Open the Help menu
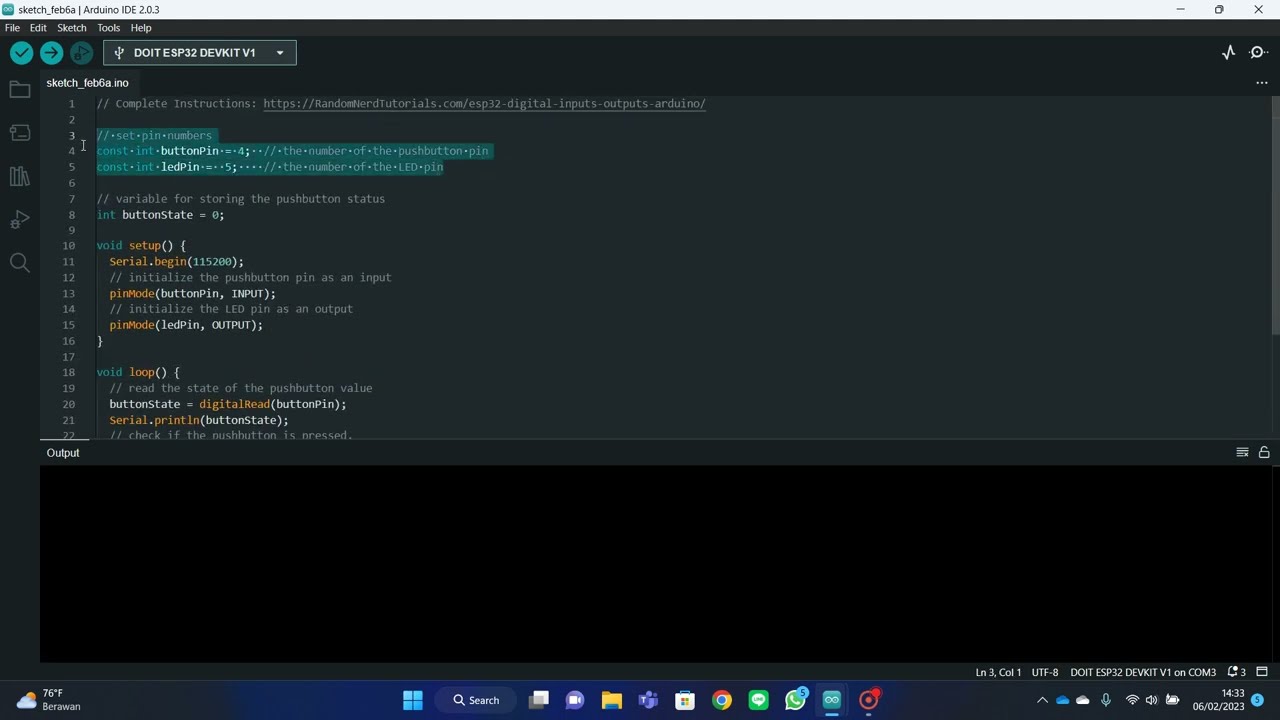Viewport: 1280px width, 720px height. [x=141, y=28]
